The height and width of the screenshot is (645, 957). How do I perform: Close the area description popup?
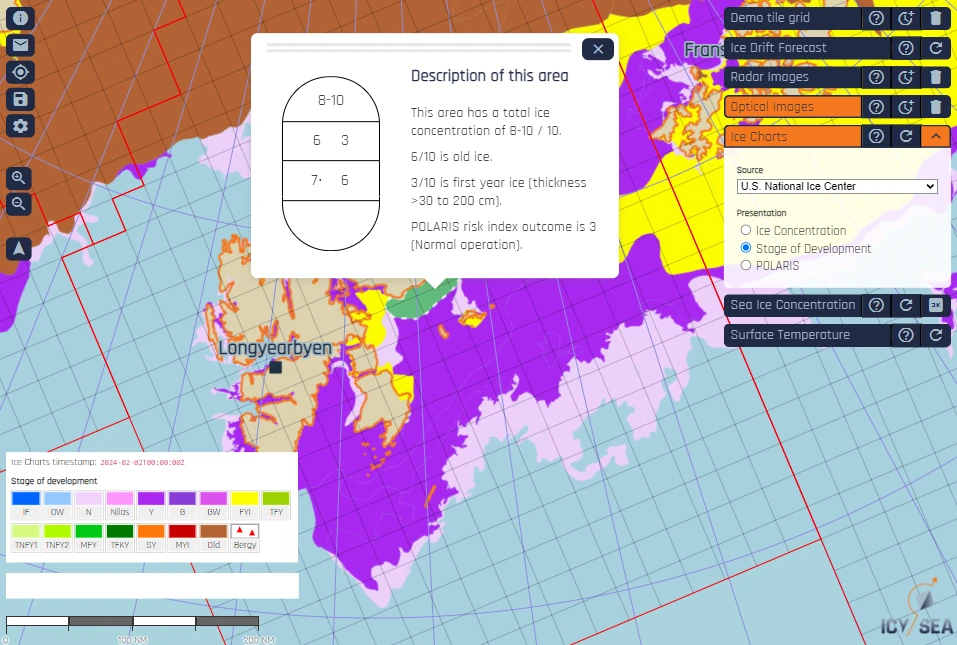click(597, 49)
